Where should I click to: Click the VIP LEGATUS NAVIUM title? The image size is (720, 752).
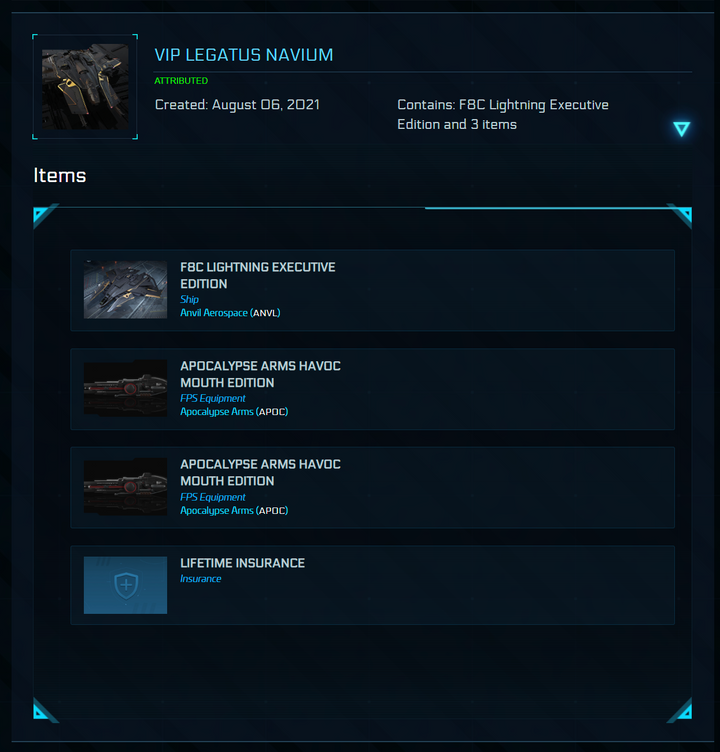pos(244,55)
